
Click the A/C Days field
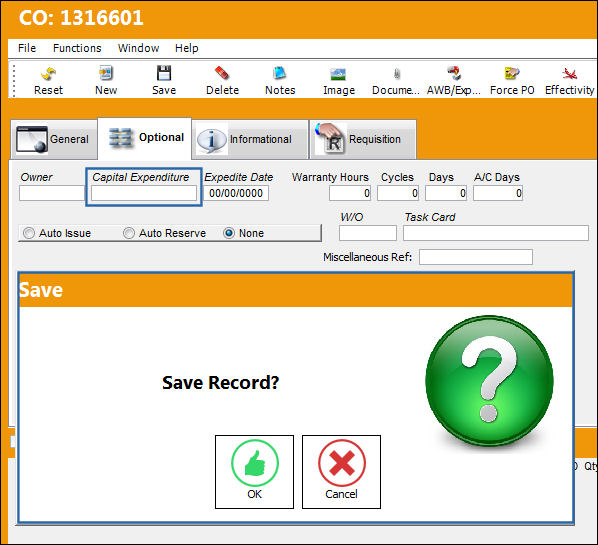[498, 193]
